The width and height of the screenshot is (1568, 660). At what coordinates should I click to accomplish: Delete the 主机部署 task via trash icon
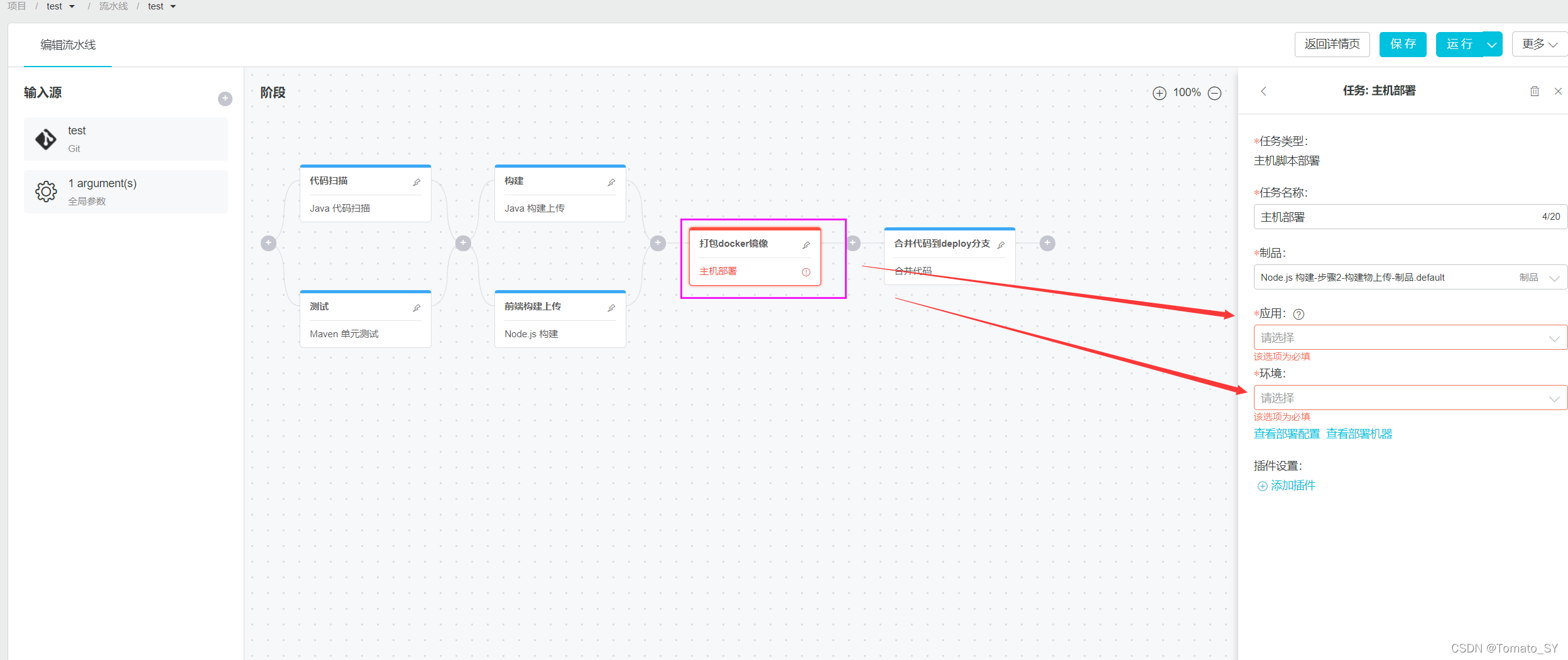(1535, 91)
